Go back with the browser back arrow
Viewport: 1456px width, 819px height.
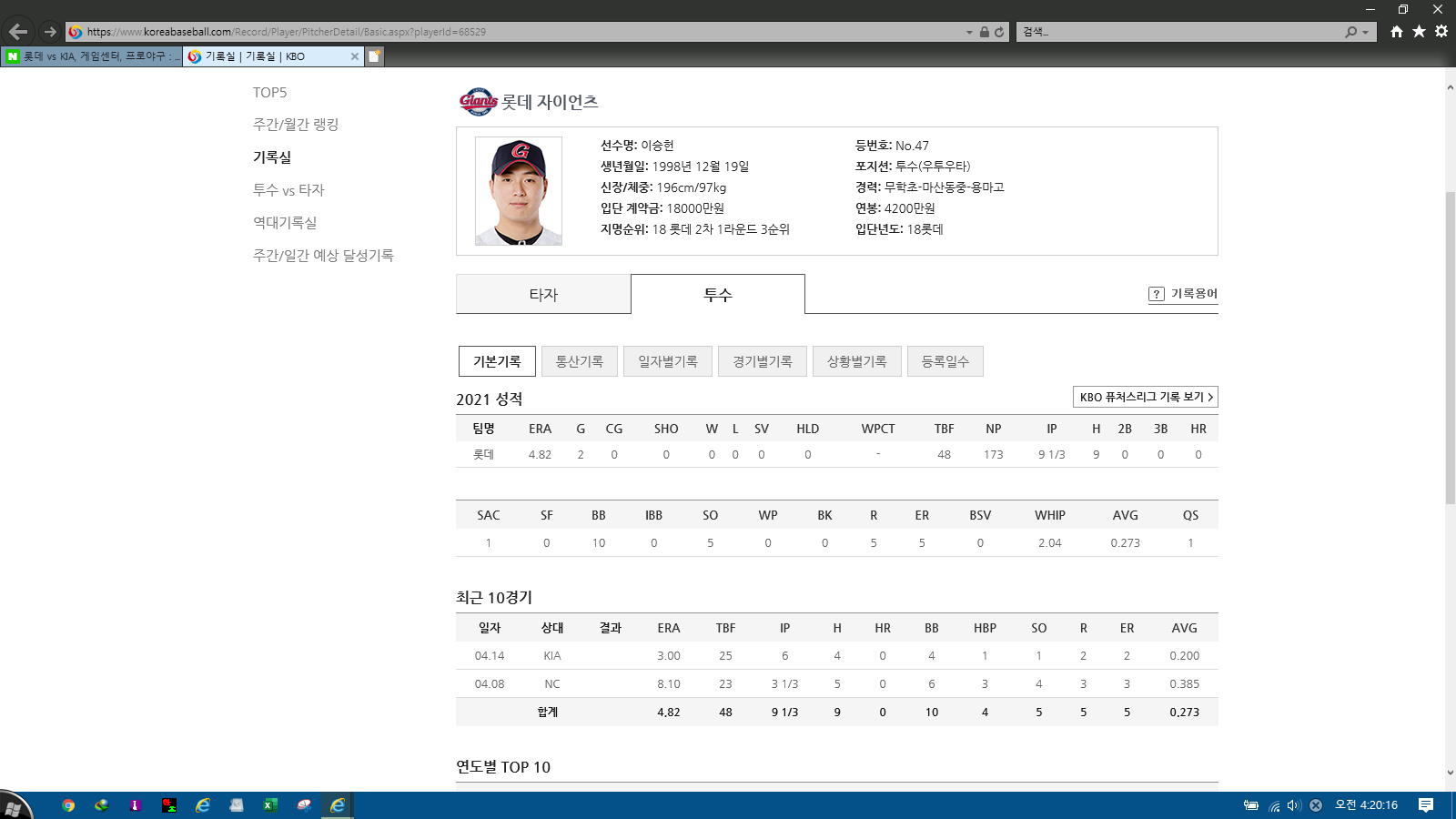click(17, 32)
